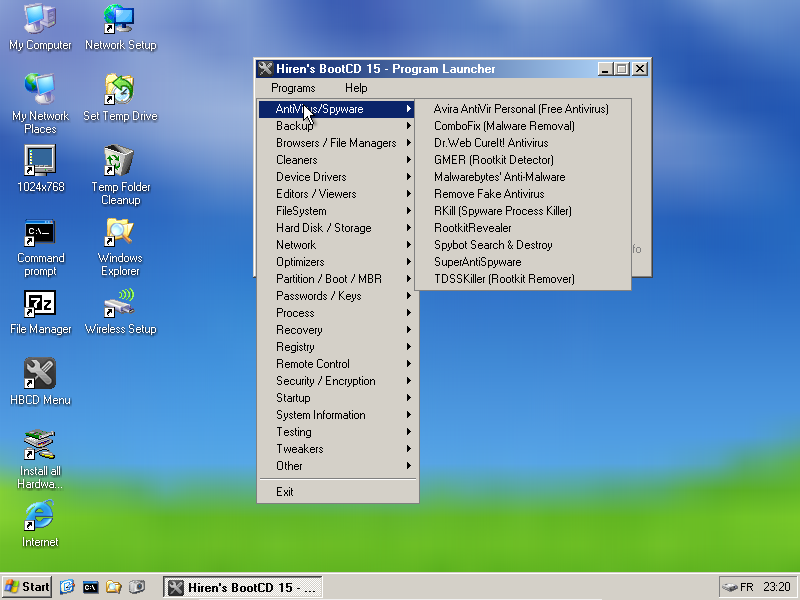Launch TDSSKiller (Rootkit Remover)

(x=523, y=279)
